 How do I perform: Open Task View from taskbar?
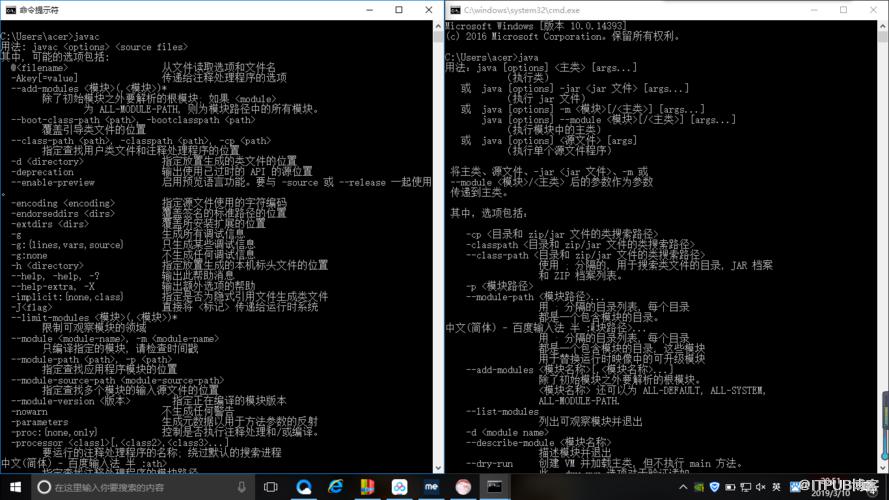coord(271,487)
